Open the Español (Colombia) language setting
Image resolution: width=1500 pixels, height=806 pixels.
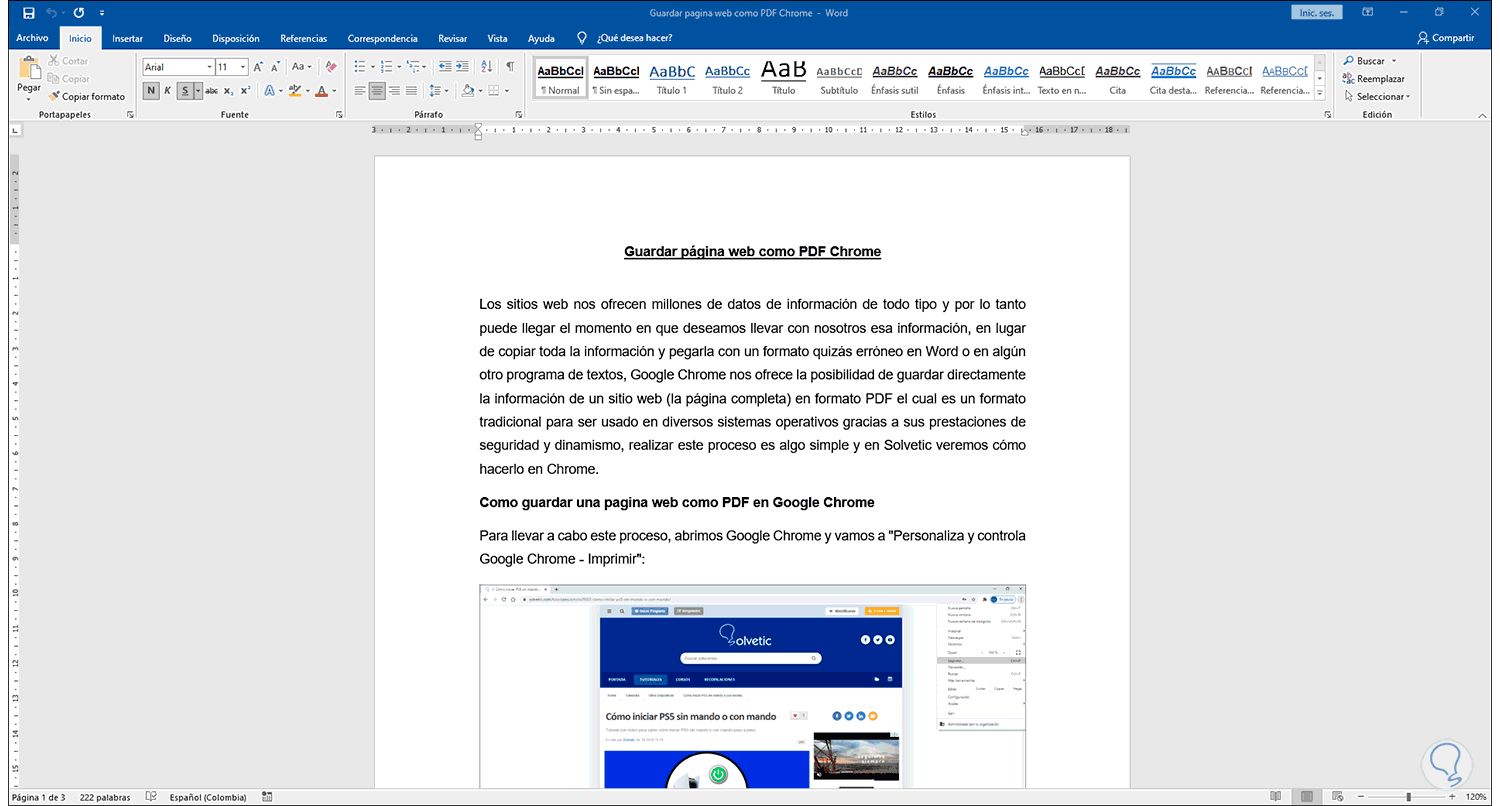(x=207, y=797)
